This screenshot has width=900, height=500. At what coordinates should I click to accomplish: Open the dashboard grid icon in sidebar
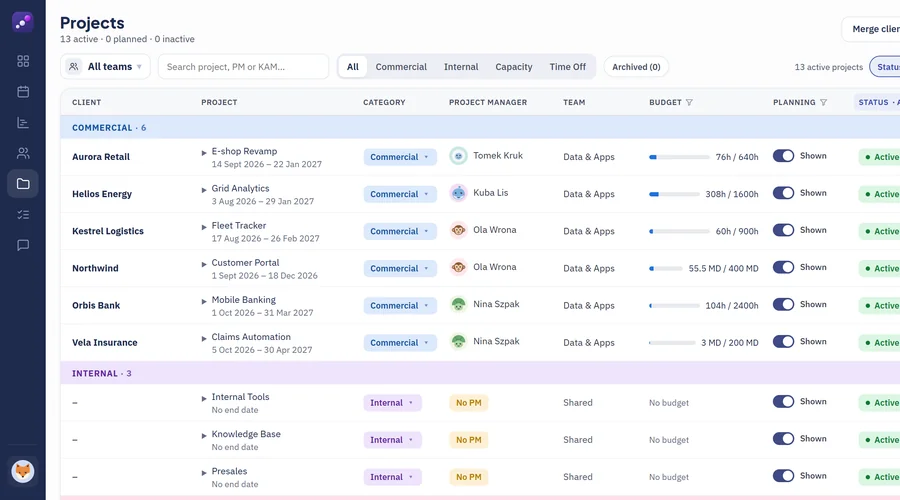[23, 61]
